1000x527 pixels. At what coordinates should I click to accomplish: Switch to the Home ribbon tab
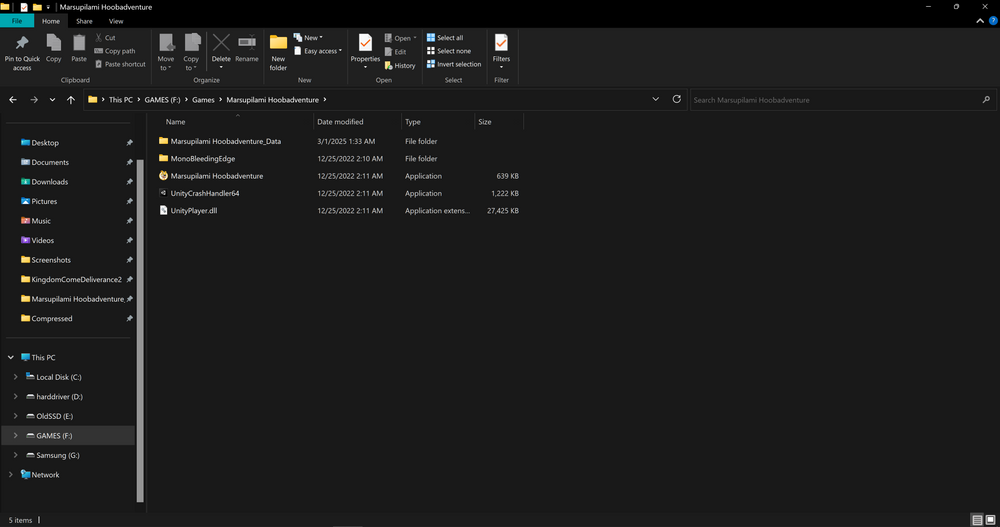(x=51, y=21)
